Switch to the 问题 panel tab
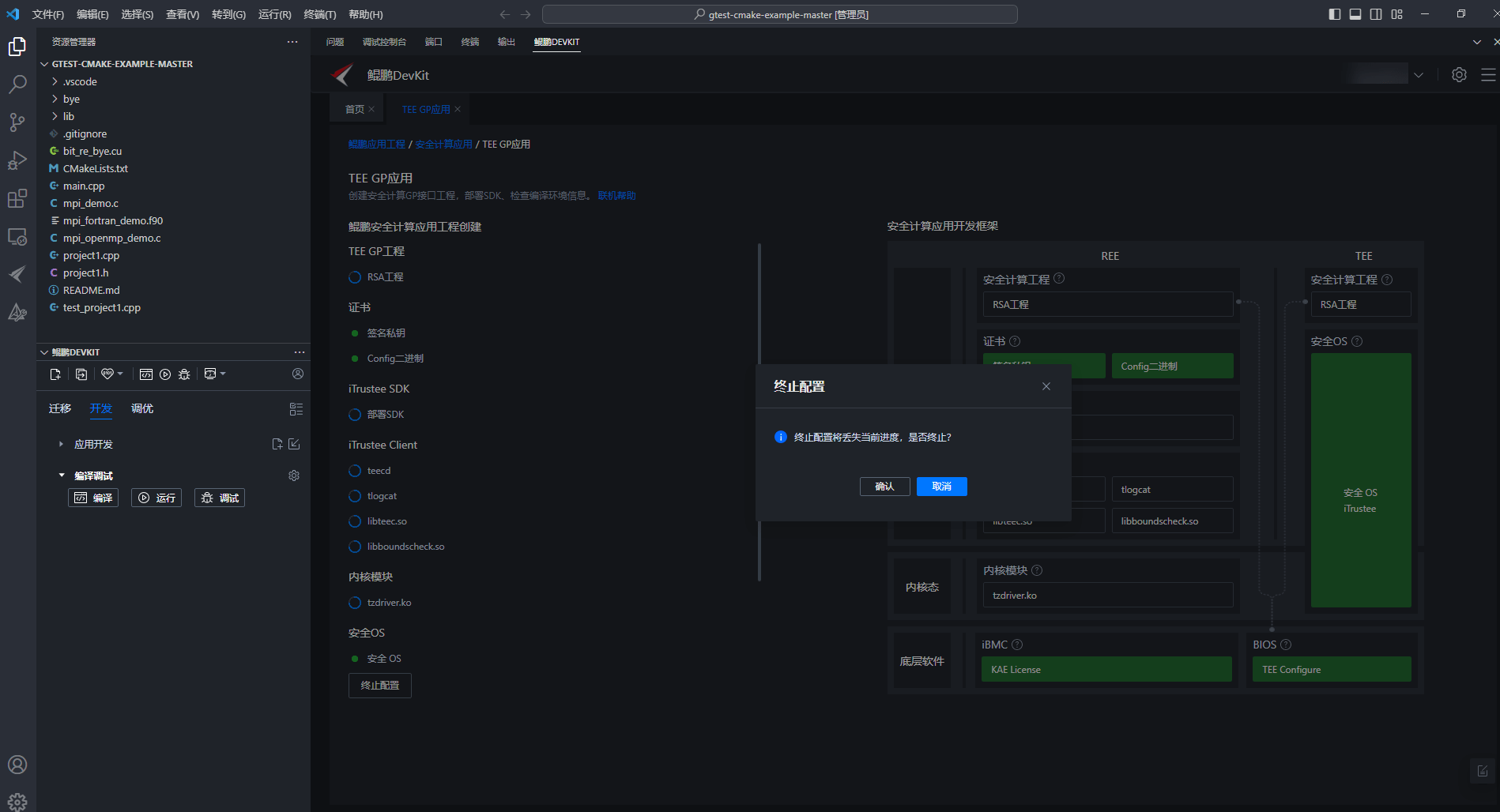1500x812 pixels. [x=335, y=42]
